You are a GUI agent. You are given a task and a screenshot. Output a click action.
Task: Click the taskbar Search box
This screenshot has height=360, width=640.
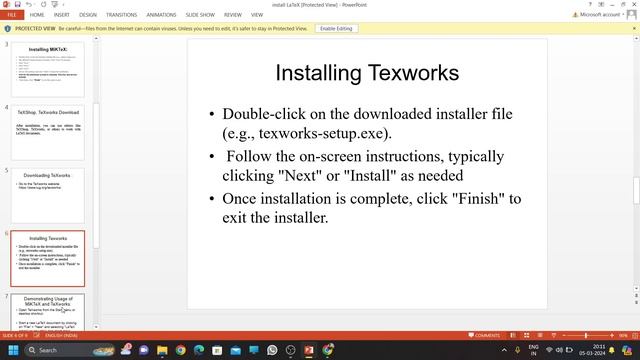[x=70, y=350]
